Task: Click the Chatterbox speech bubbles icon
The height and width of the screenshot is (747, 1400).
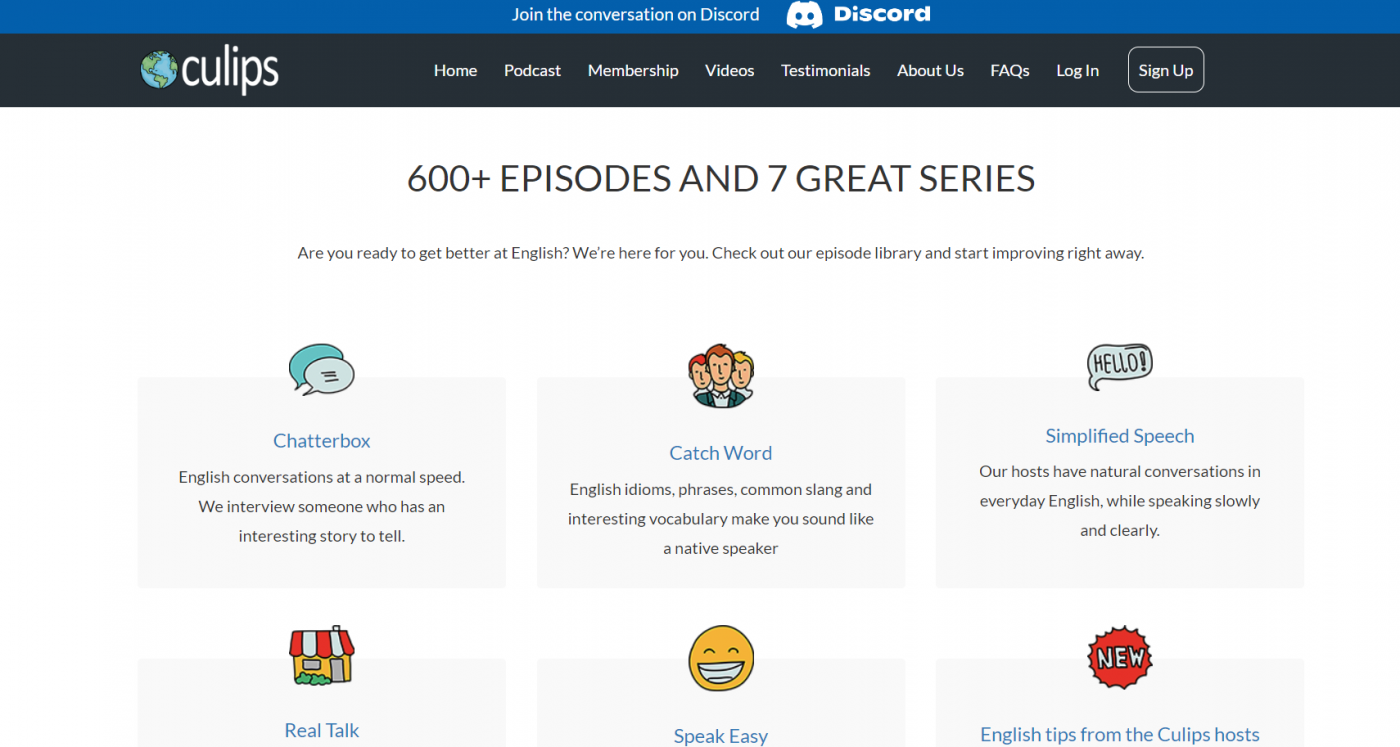Action: [x=321, y=369]
